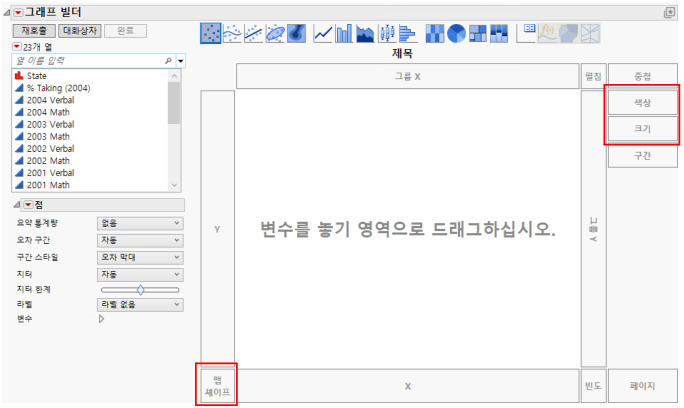The height and width of the screenshot is (408, 684).
Task: Select the Line chart icon
Action: pos(323,34)
